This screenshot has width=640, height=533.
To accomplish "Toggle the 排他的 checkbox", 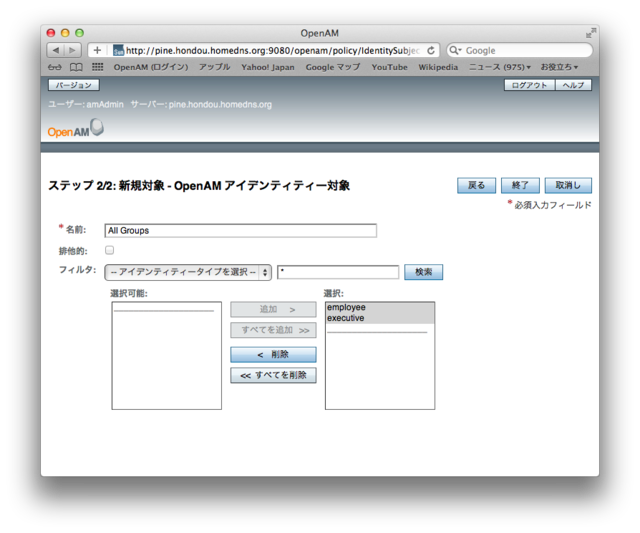I will pyautogui.click(x=110, y=250).
